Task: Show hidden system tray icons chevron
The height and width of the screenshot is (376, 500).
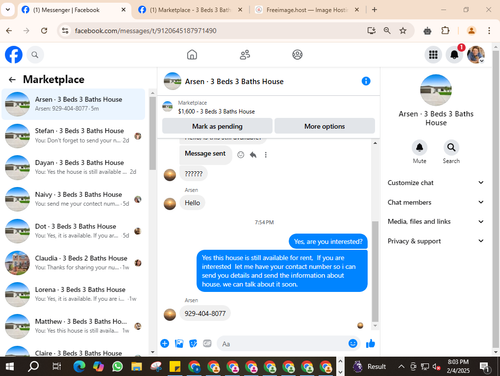Action: pyautogui.click(x=401, y=367)
